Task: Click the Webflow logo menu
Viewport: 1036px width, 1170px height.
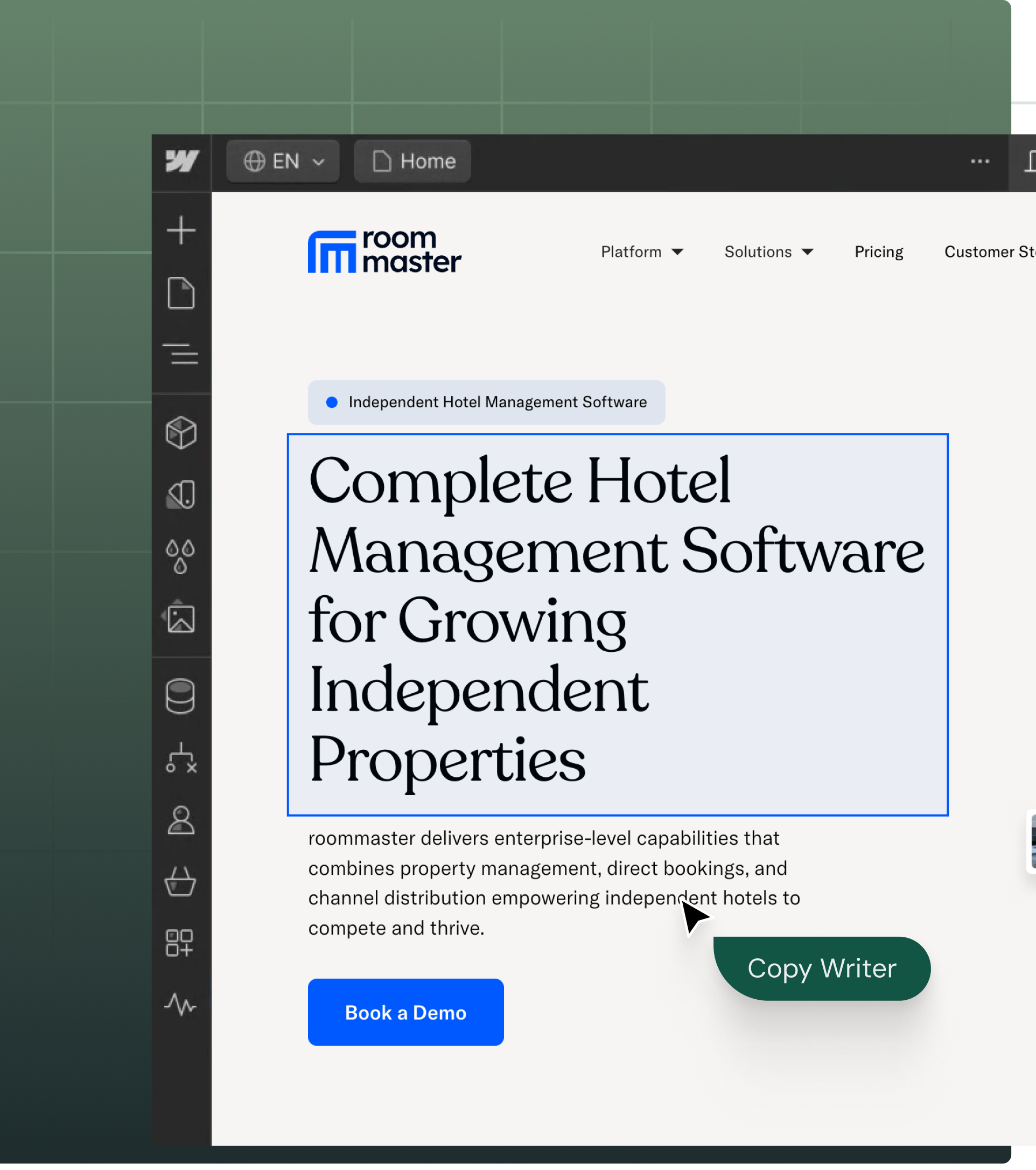Action: click(x=182, y=161)
